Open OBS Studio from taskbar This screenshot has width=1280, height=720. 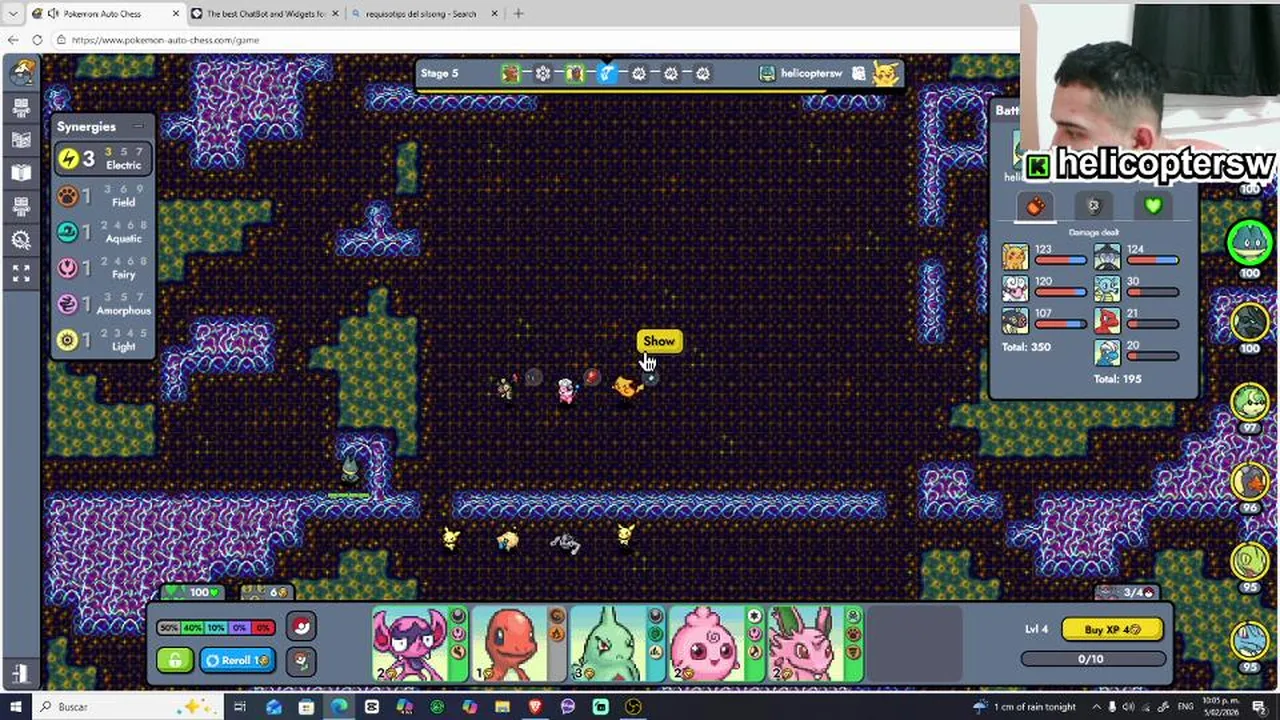[633, 707]
